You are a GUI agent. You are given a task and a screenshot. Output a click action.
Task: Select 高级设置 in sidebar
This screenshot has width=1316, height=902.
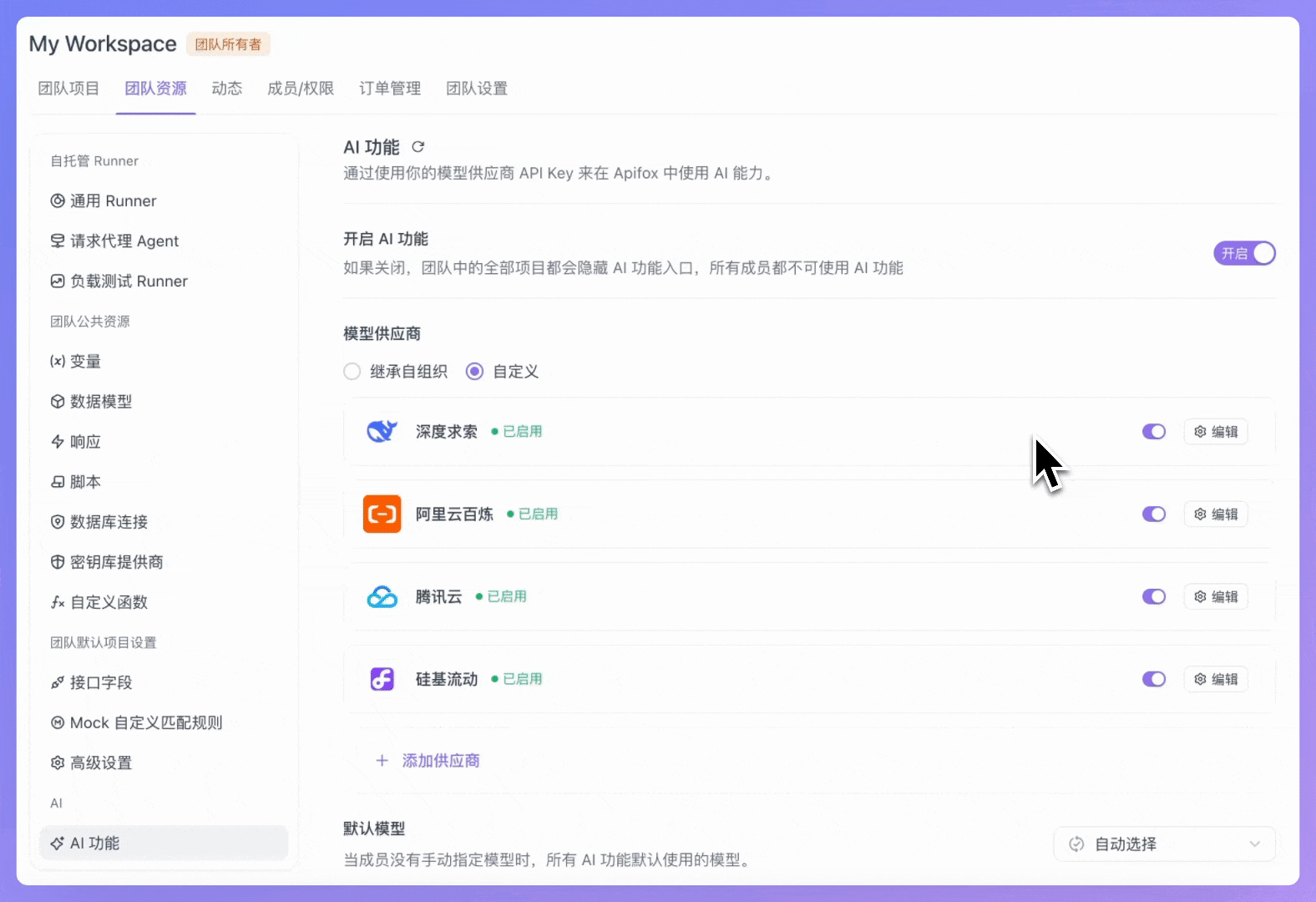pos(164,763)
